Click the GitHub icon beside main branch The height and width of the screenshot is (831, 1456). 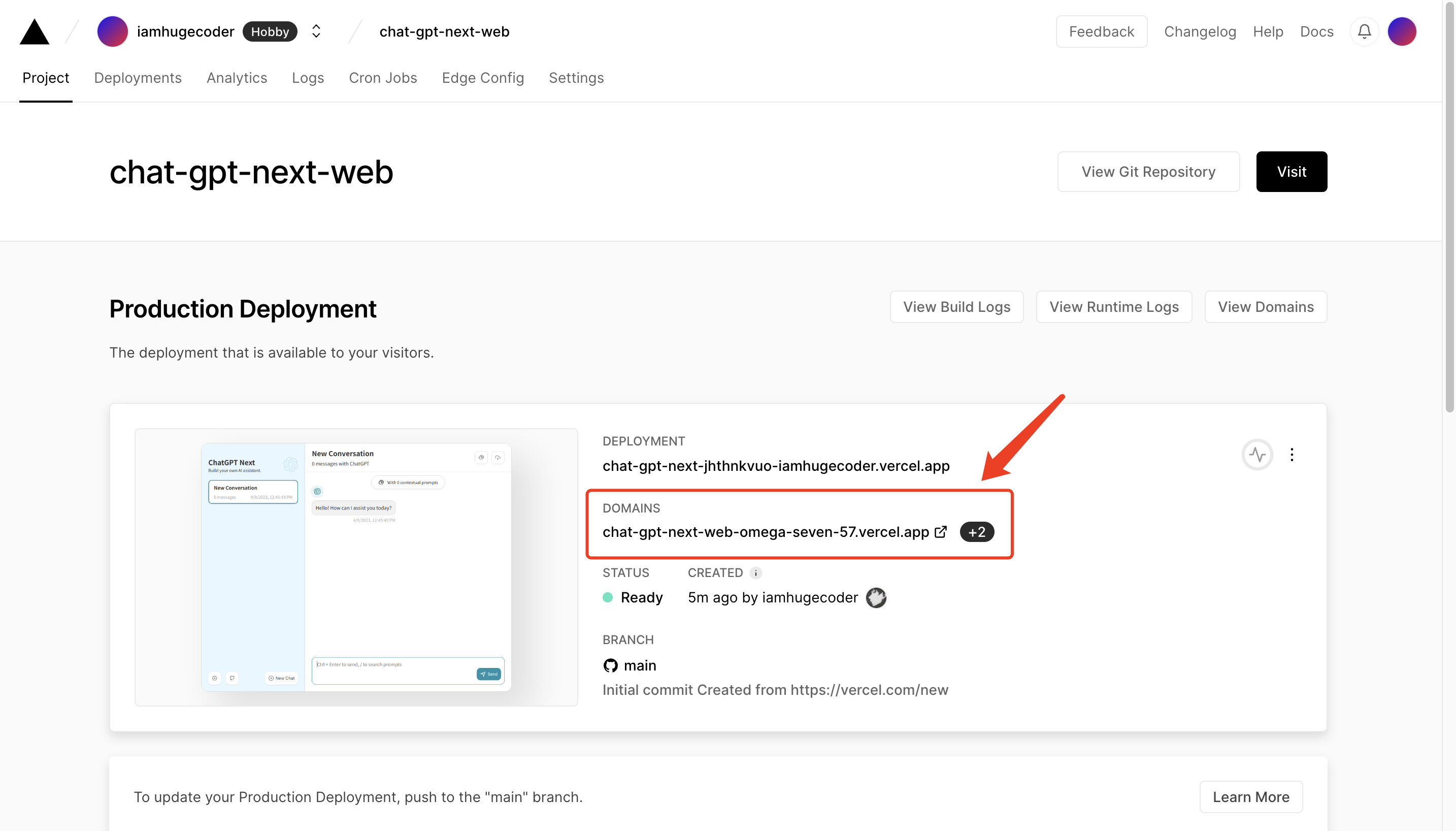(x=610, y=665)
